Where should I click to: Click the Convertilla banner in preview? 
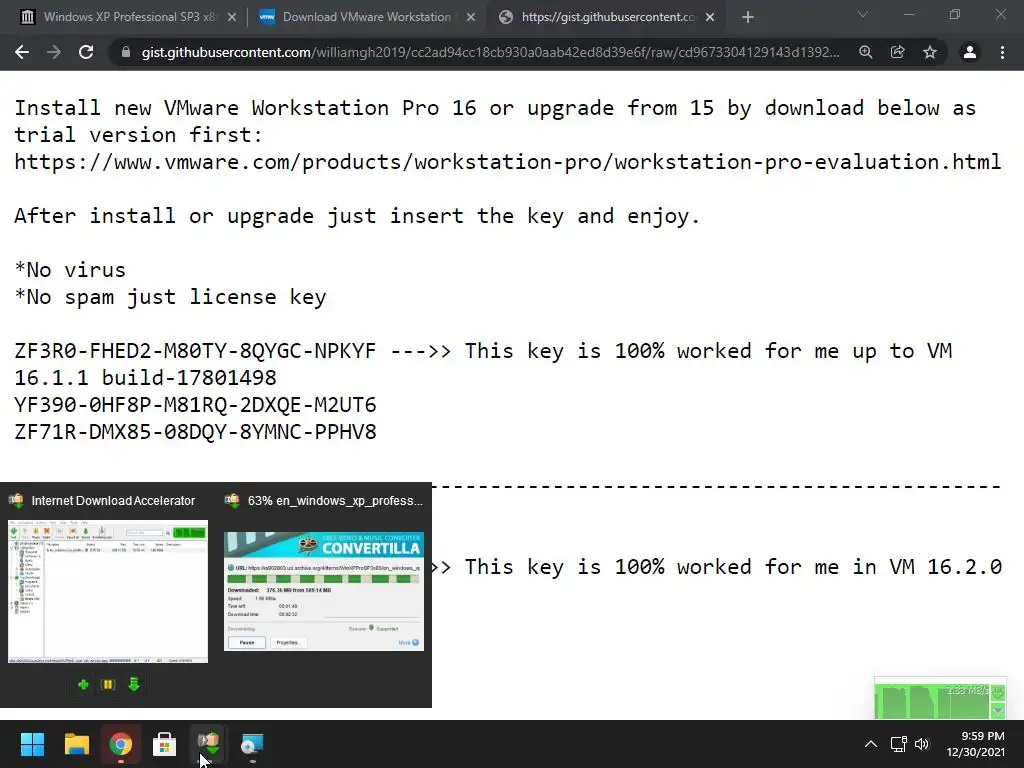pyautogui.click(x=324, y=545)
